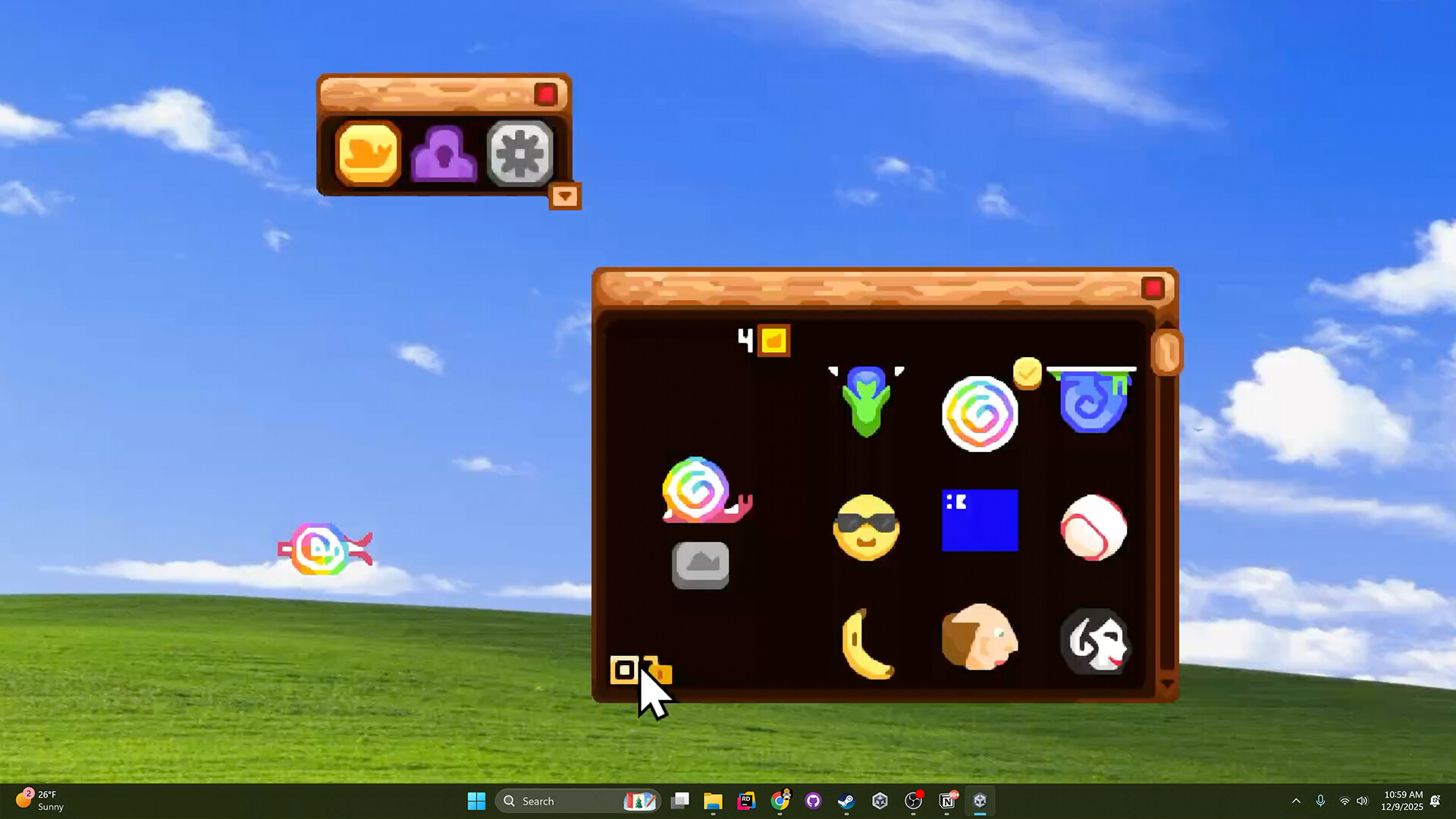Click the scroll-down arrow on the inventory scrollbar
Viewport: 1456px width, 819px height.
(1167, 683)
